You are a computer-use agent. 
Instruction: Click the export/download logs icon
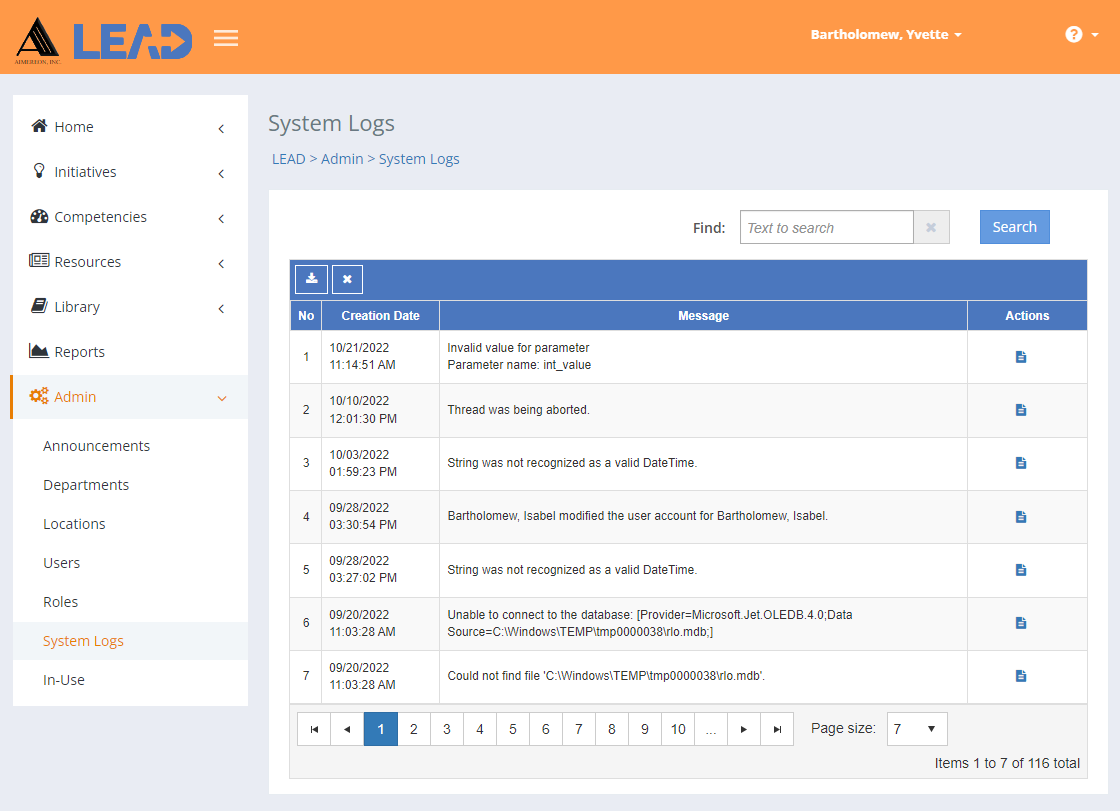tap(311, 279)
